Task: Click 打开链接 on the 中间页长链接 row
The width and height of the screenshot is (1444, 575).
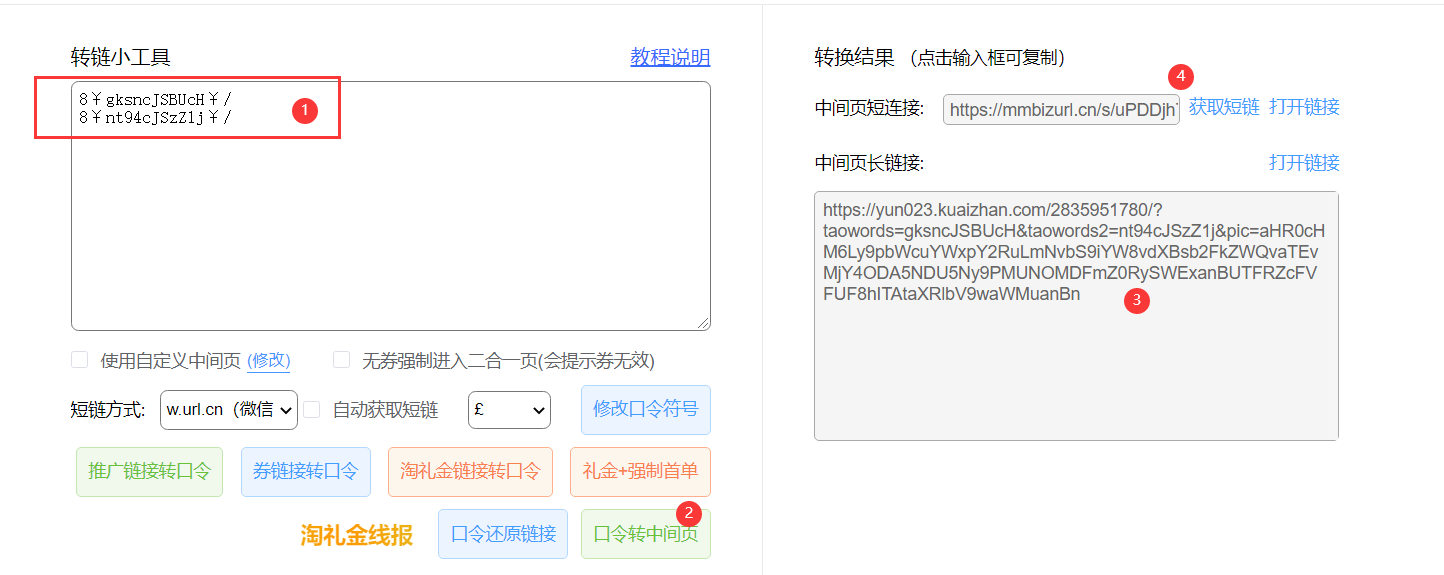Action: pyautogui.click(x=1304, y=162)
